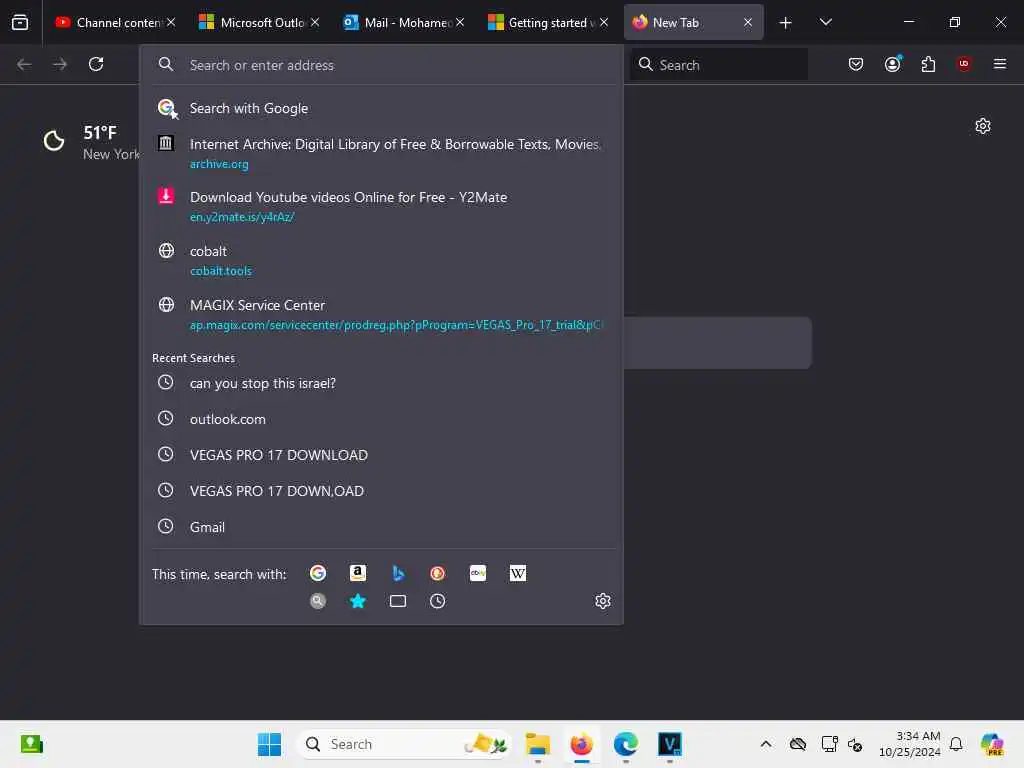This screenshot has height=768, width=1024.
Task: Choose Search with Google suggestion
Action: pos(381,108)
